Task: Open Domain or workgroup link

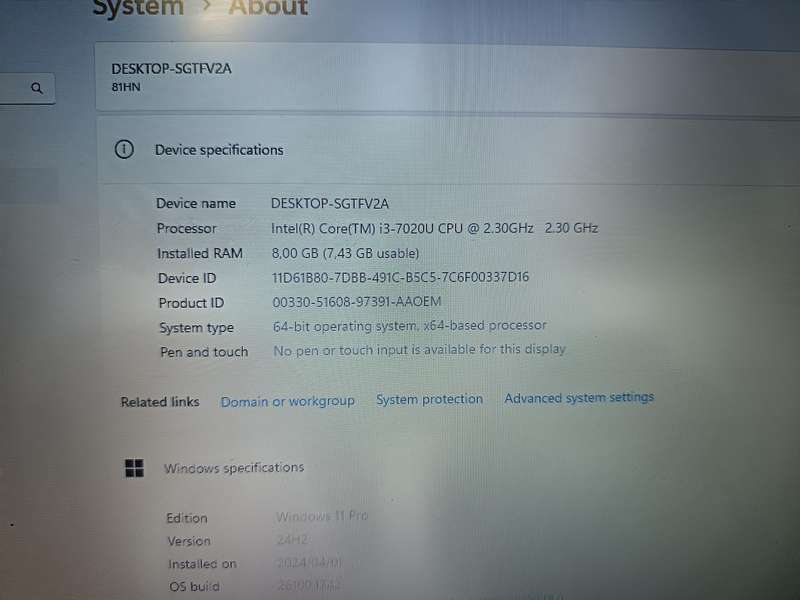Action: pyautogui.click(x=287, y=402)
